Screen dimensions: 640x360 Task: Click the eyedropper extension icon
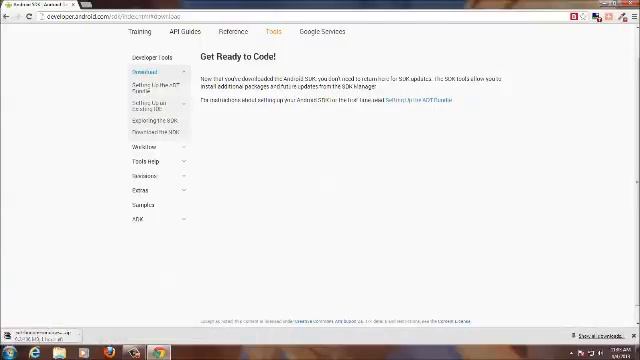pos(622,17)
